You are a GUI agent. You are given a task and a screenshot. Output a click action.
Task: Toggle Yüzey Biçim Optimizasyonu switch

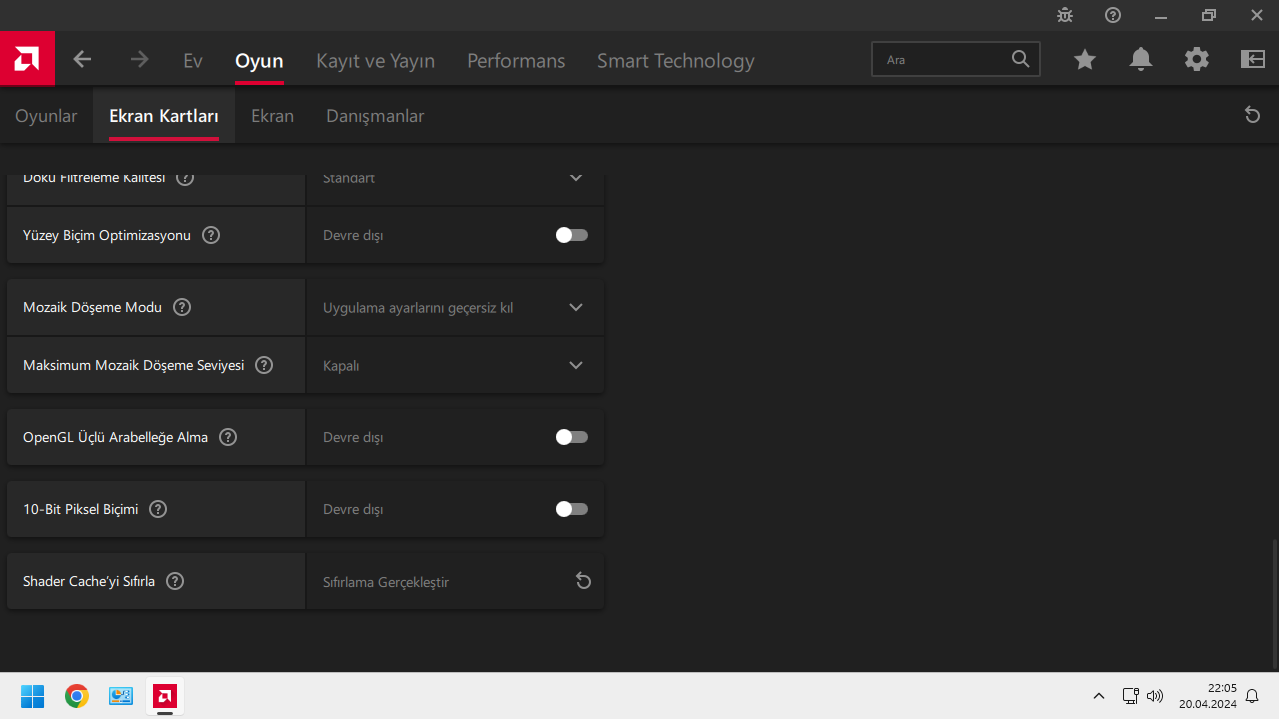571,235
